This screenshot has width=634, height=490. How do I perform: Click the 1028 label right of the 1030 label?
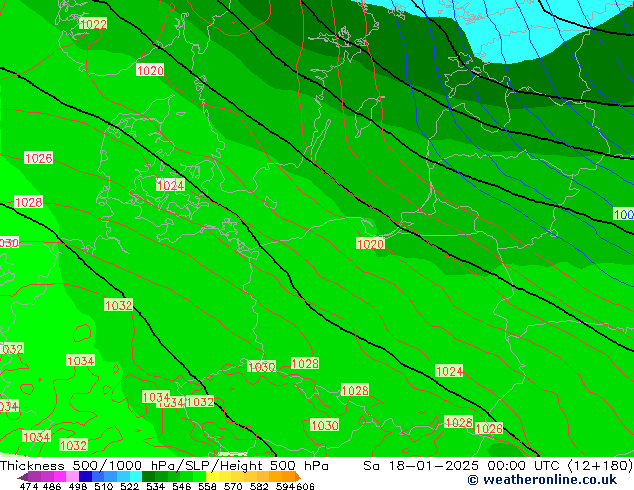[305, 363]
